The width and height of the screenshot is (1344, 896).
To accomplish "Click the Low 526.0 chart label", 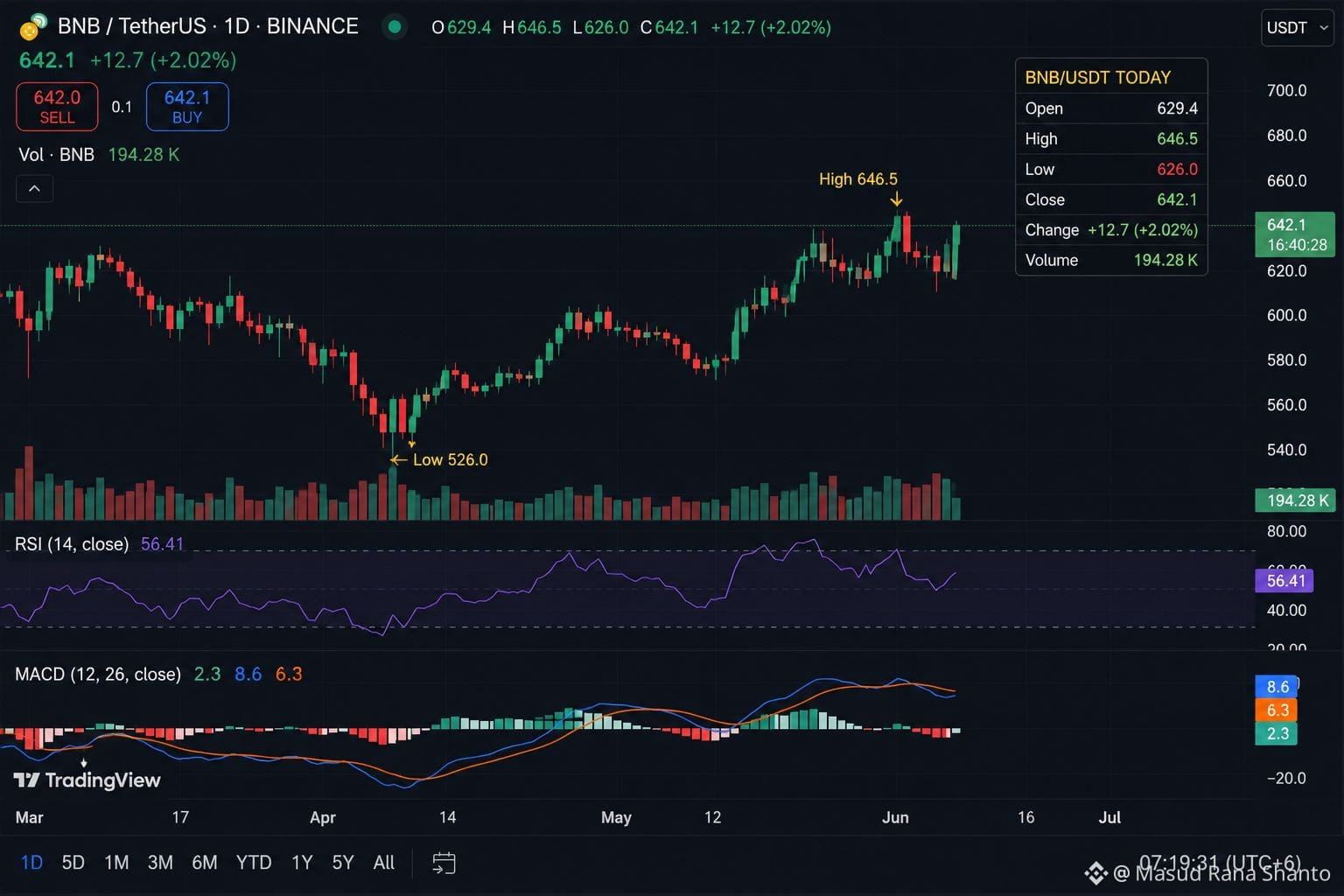I will click(x=450, y=460).
